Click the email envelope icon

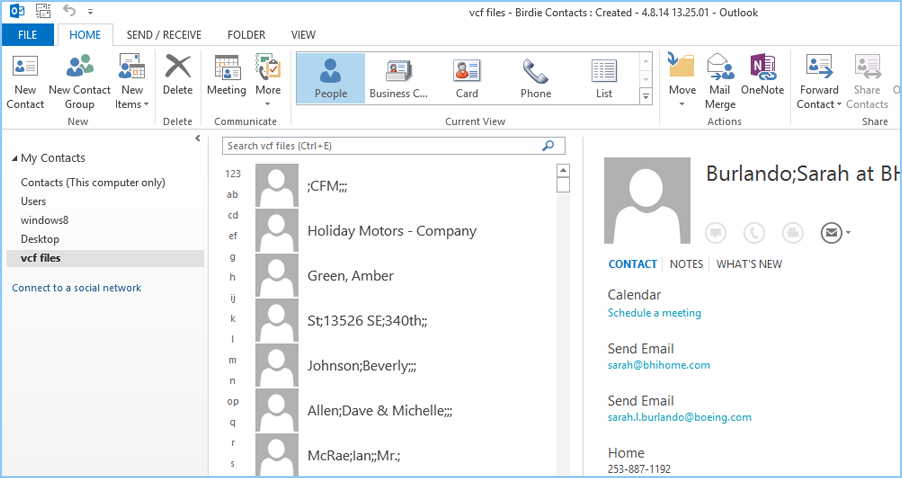tap(831, 233)
